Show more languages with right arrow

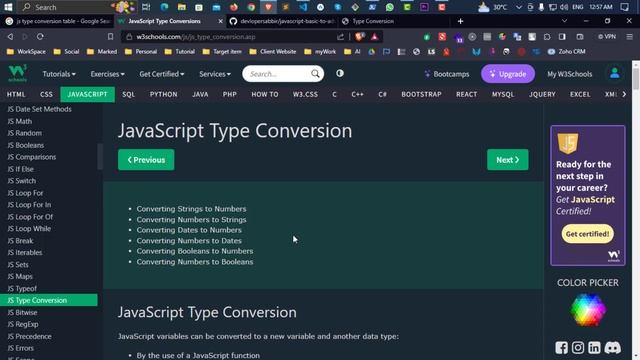pos(624,94)
